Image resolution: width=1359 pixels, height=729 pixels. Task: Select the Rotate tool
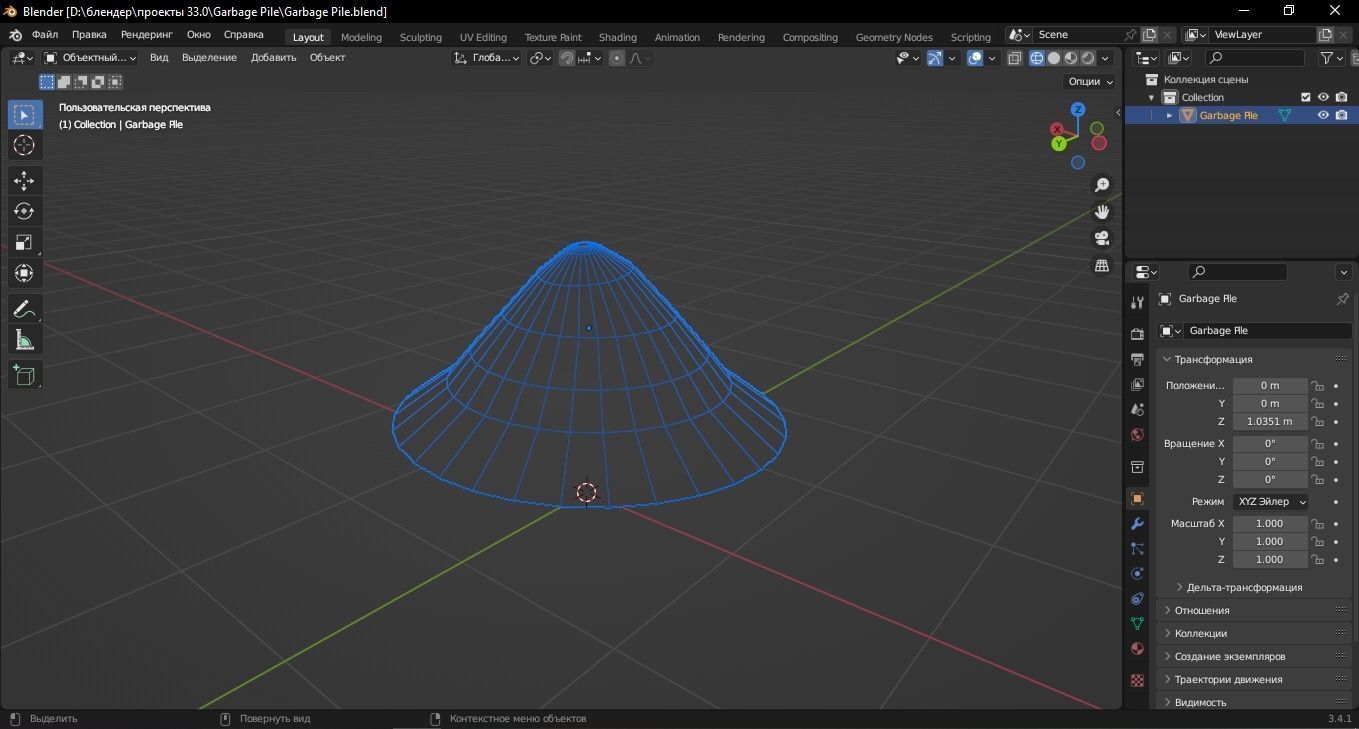[x=24, y=212]
